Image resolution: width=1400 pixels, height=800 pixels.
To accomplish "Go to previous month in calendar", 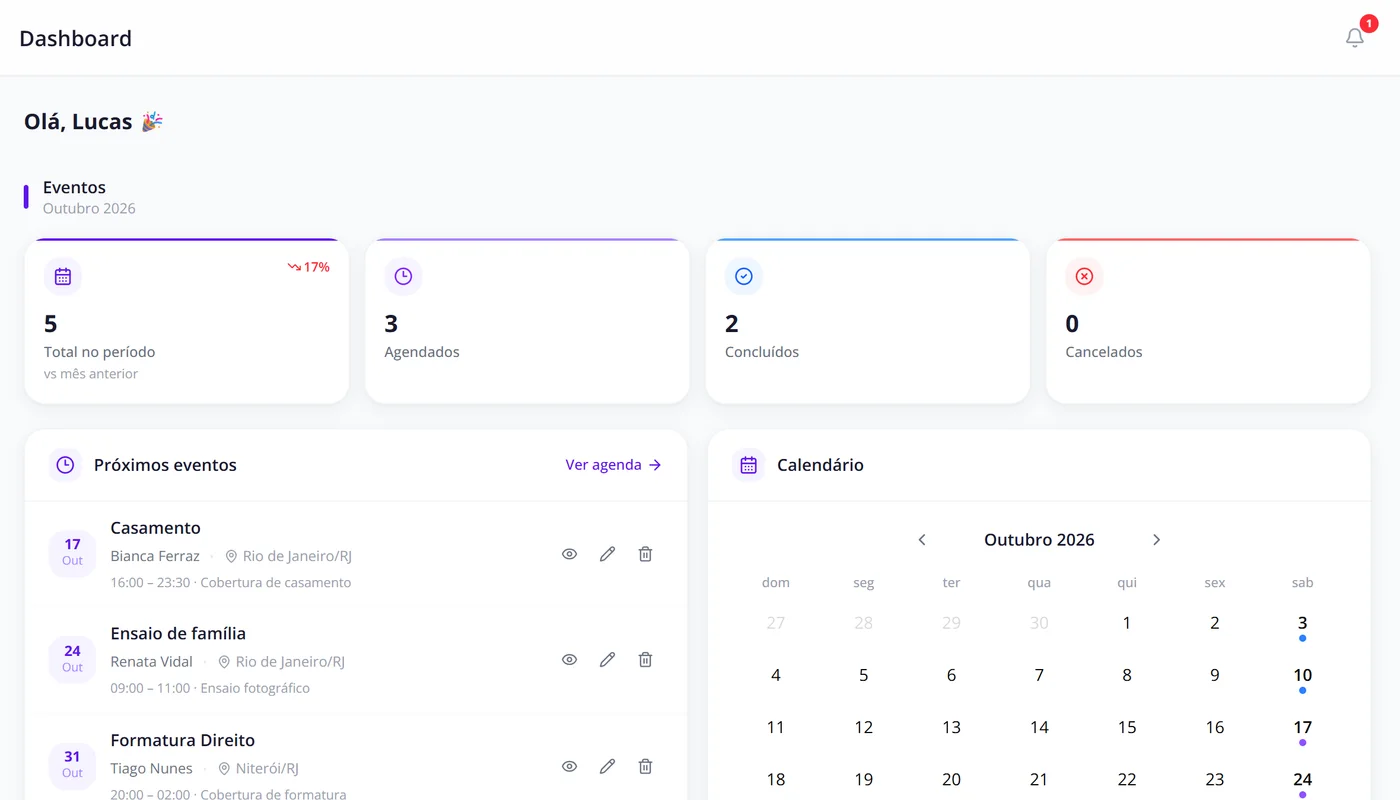I will click(x=922, y=540).
